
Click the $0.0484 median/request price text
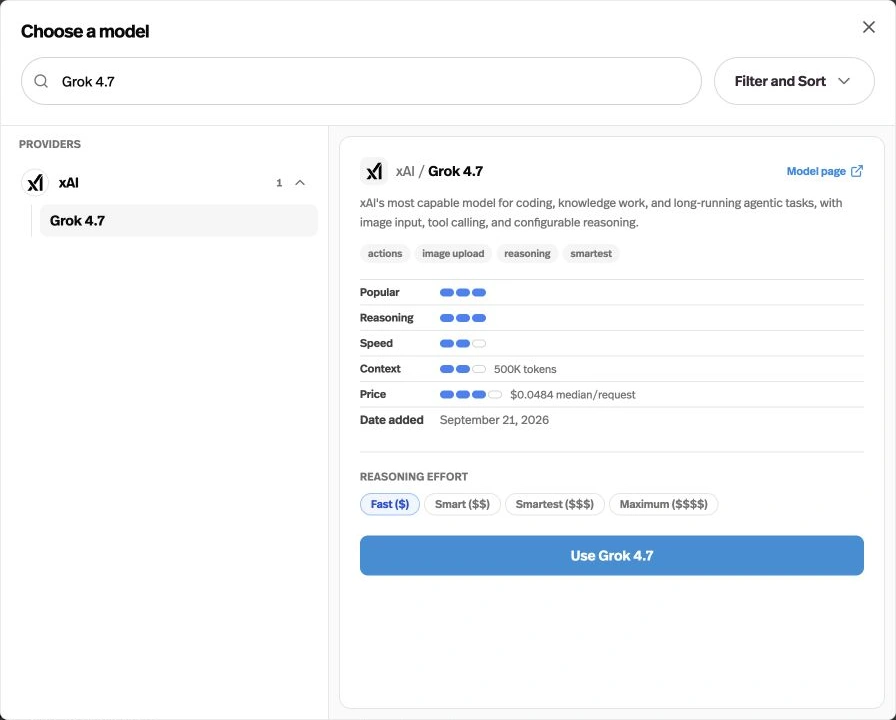573,395
